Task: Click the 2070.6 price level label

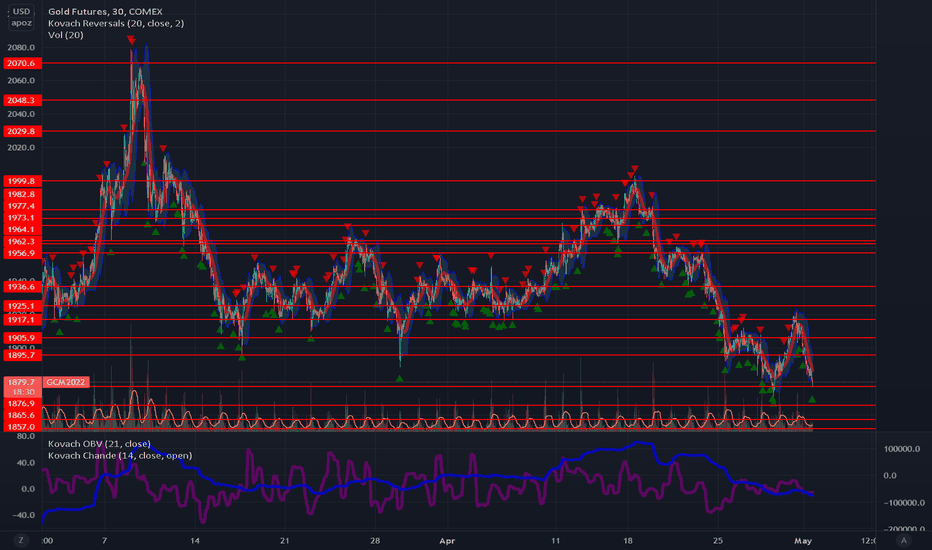Action: tap(21, 63)
